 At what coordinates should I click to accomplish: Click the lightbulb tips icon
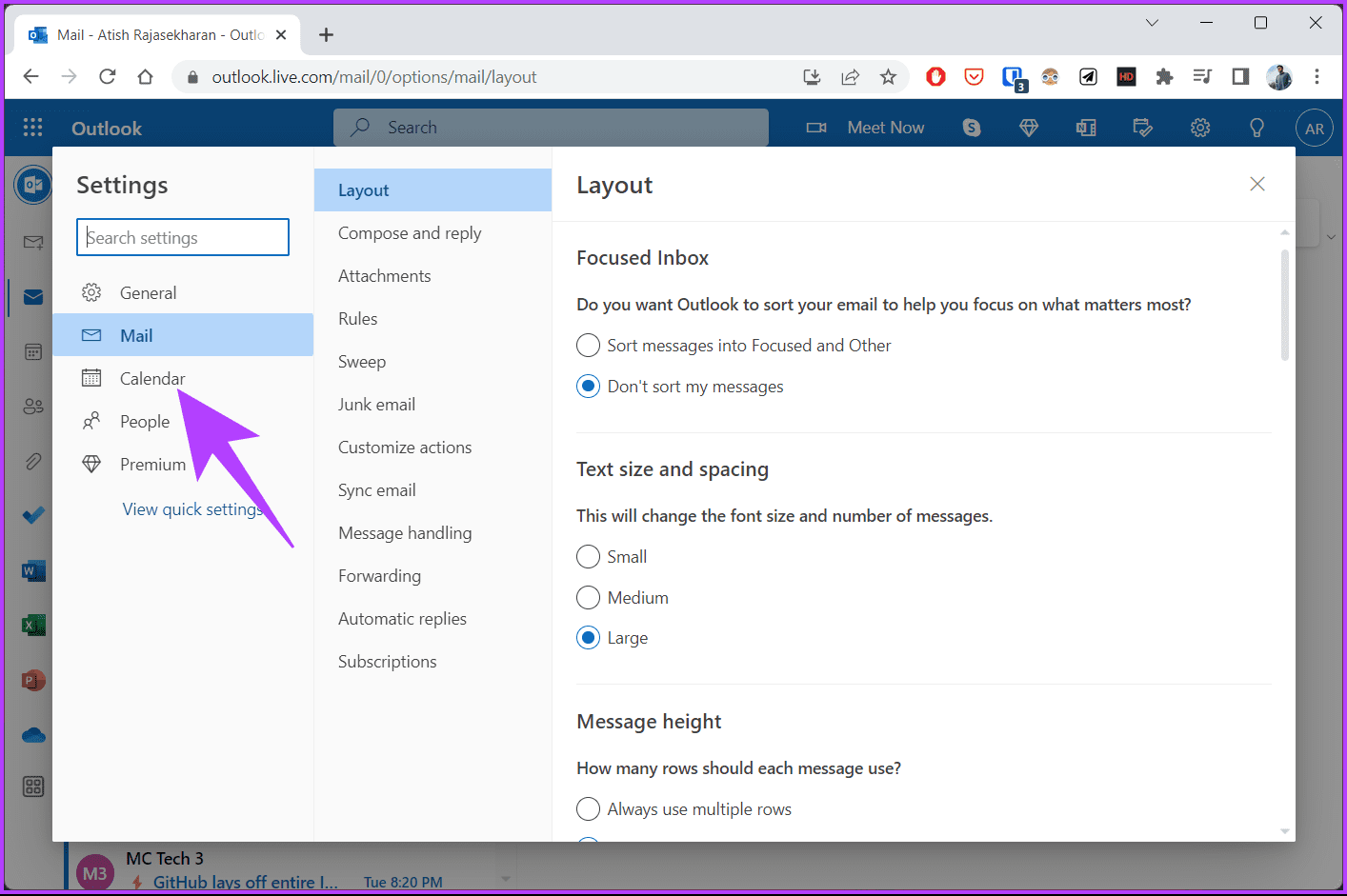(1257, 128)
